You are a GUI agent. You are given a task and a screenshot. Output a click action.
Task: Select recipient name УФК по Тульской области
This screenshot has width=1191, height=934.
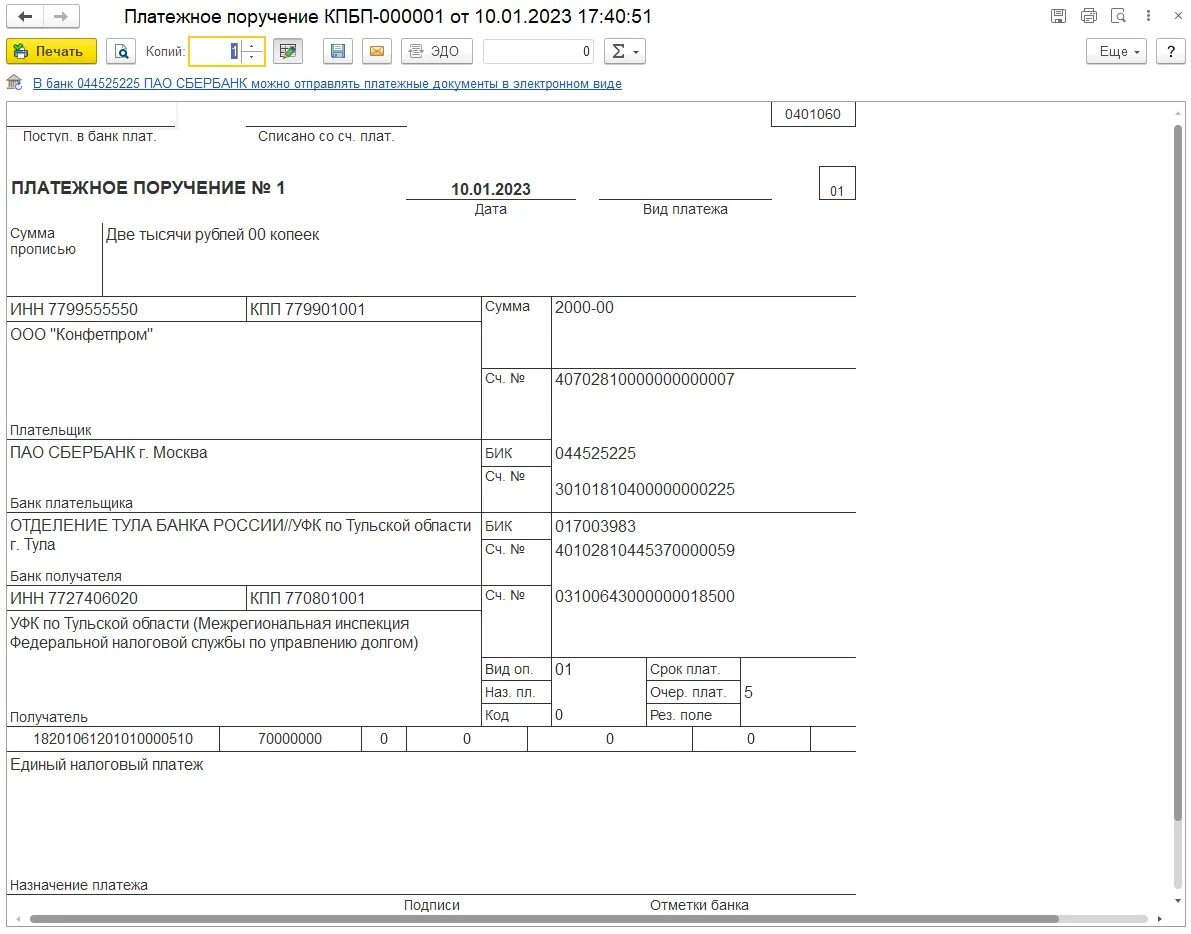tap(214, 633)
